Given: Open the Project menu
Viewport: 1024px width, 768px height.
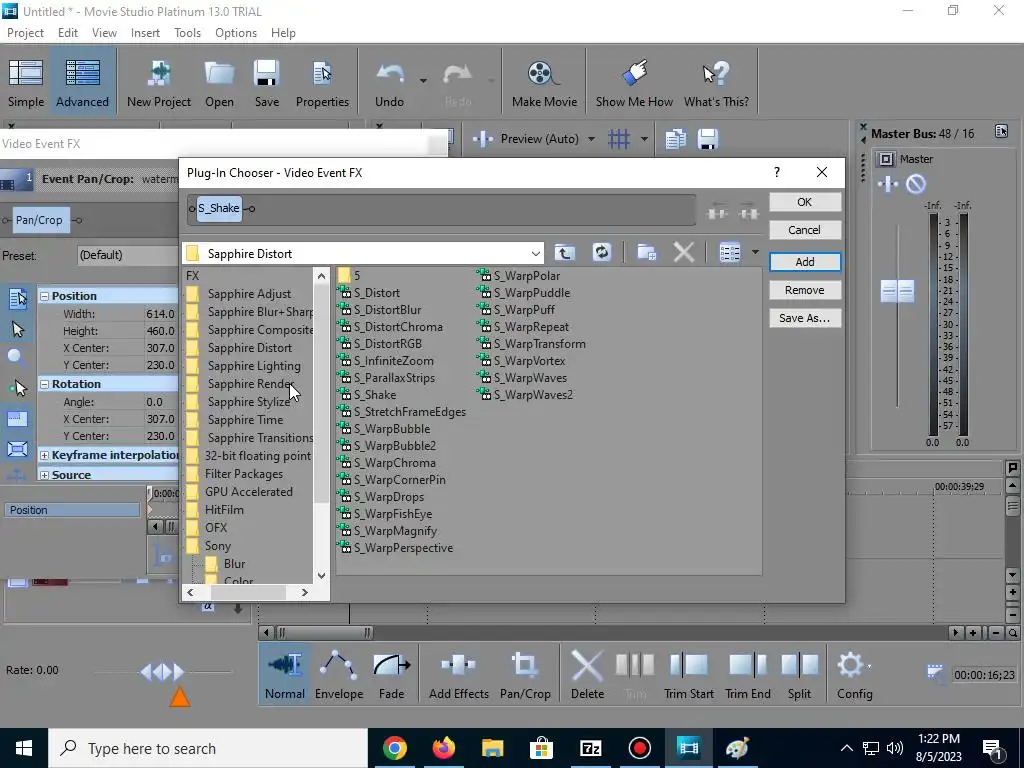Looking at the screenshot, I should tap(25, 33).
